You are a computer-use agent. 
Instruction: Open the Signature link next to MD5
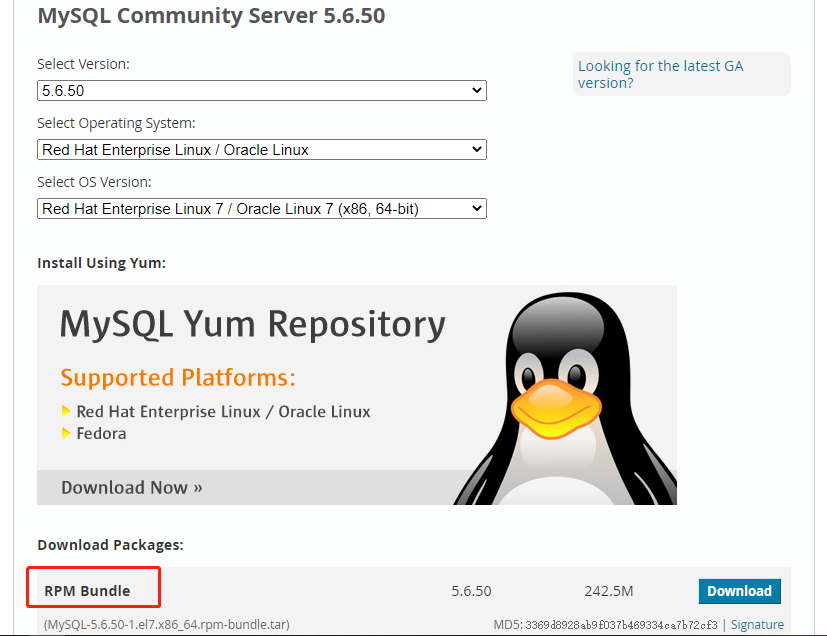(757, 625)
